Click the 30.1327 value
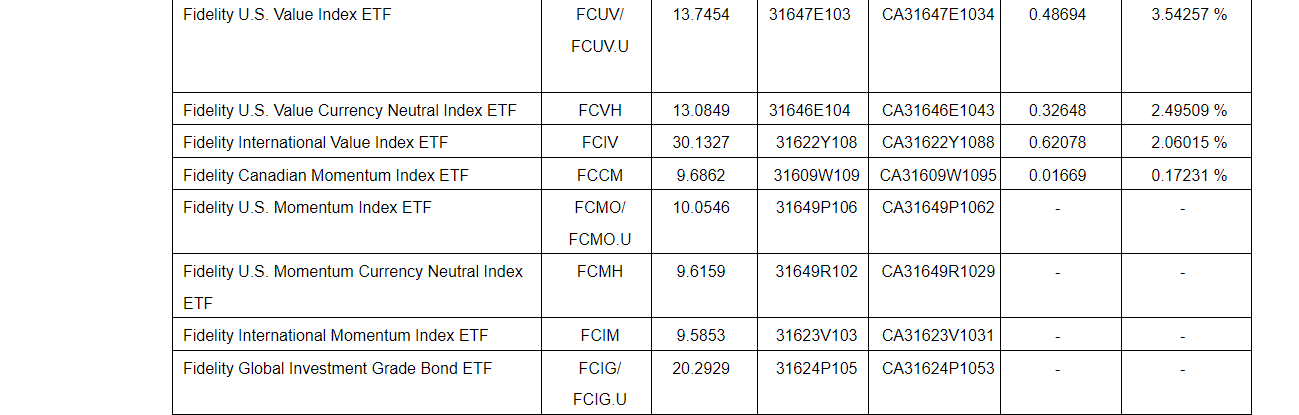 (x=701, y=143)
